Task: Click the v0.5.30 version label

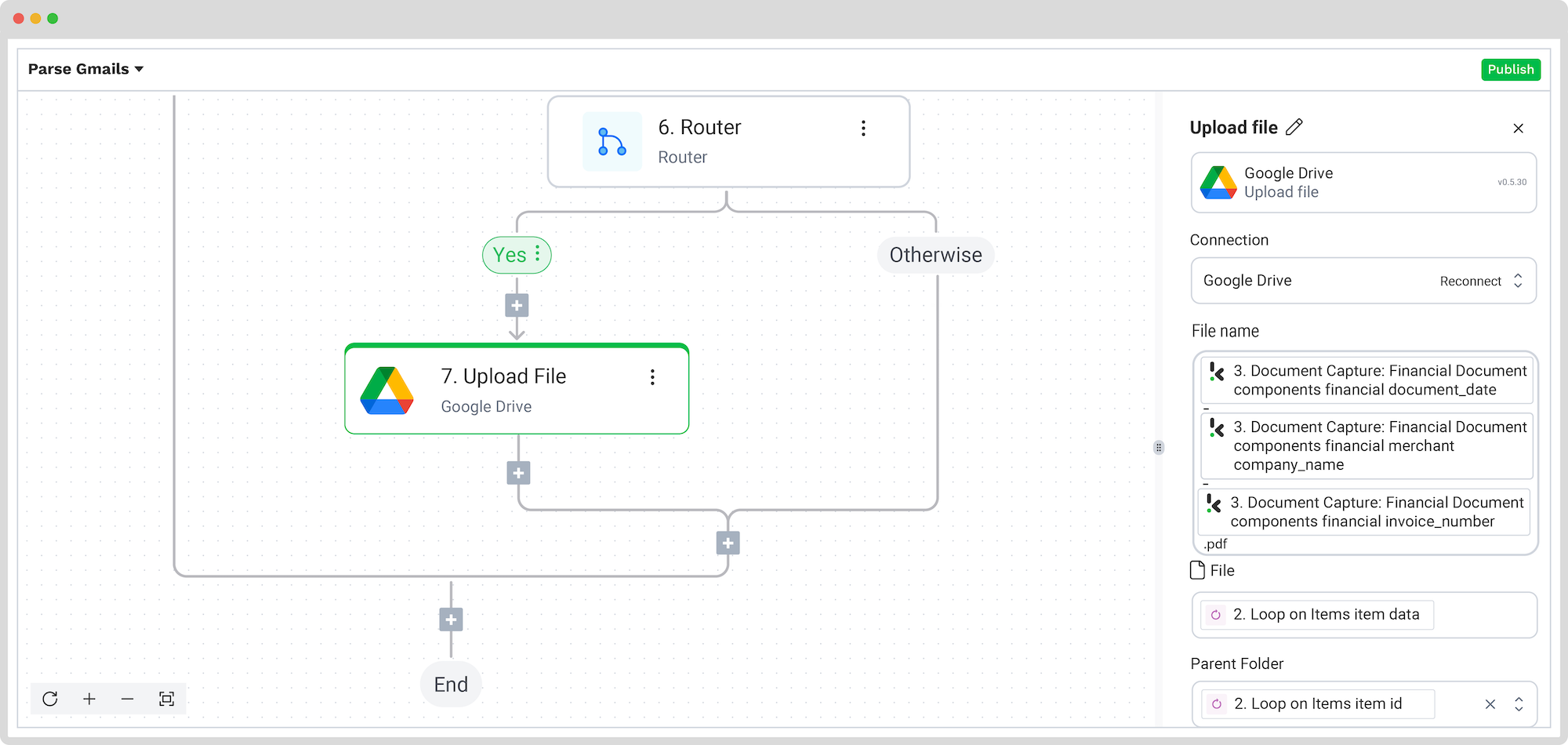Action: 1512,182
